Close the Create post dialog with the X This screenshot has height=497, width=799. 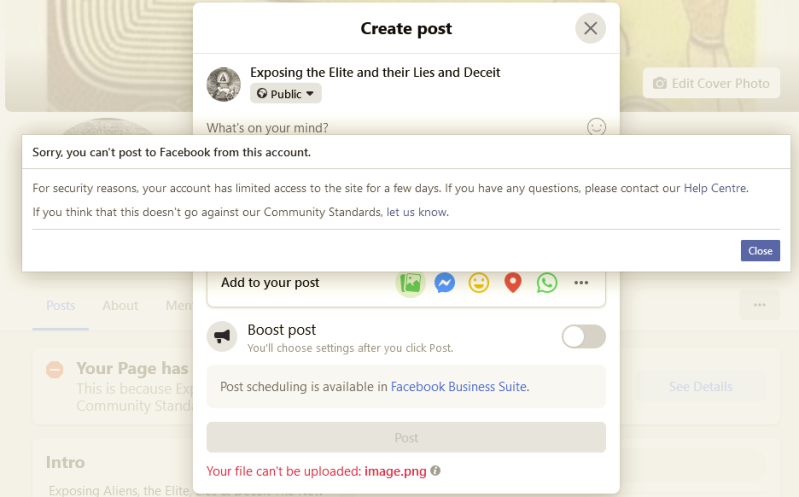point(590,28)
